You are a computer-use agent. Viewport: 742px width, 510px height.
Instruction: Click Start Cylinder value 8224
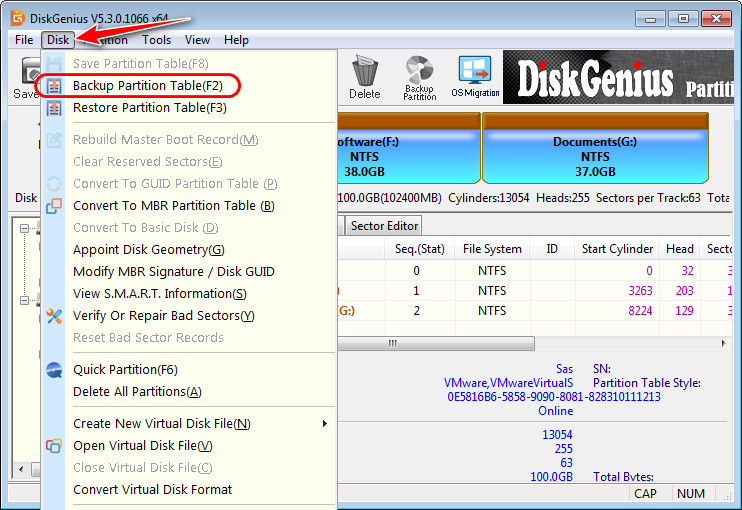coord(640,311)
